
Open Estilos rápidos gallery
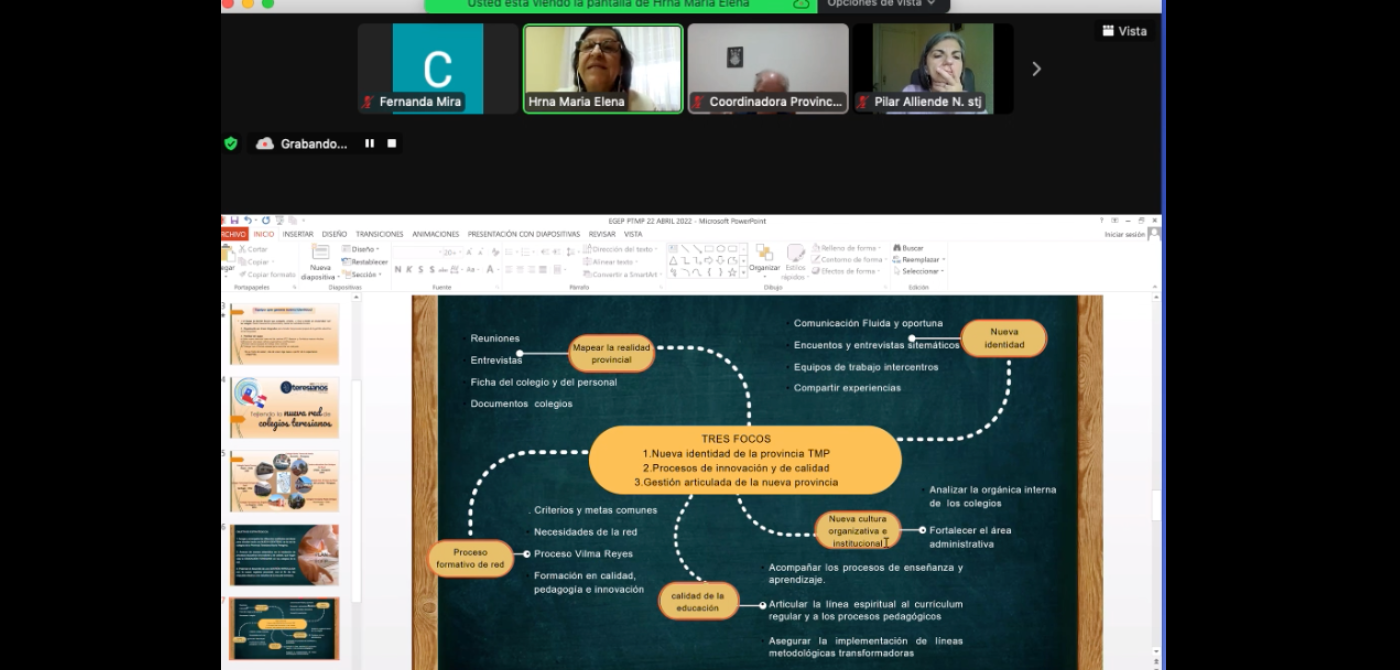pos(796,256)
